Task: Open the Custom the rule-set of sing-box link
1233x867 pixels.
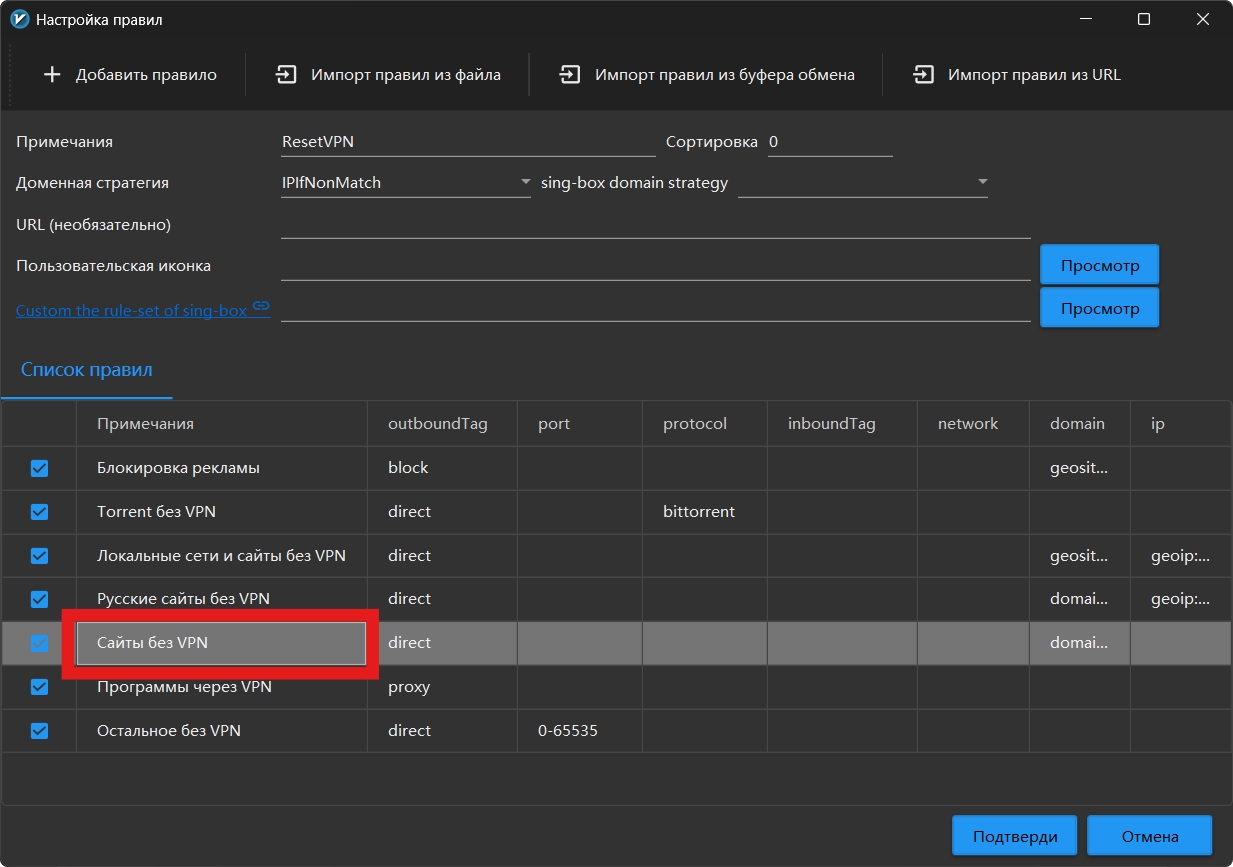Action: point(131,310)
